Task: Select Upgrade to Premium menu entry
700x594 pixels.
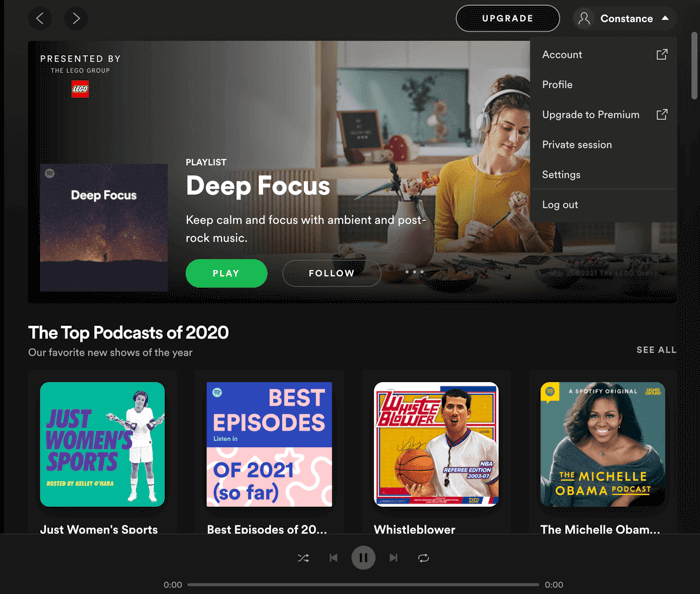Action: (x=604, y=115)
